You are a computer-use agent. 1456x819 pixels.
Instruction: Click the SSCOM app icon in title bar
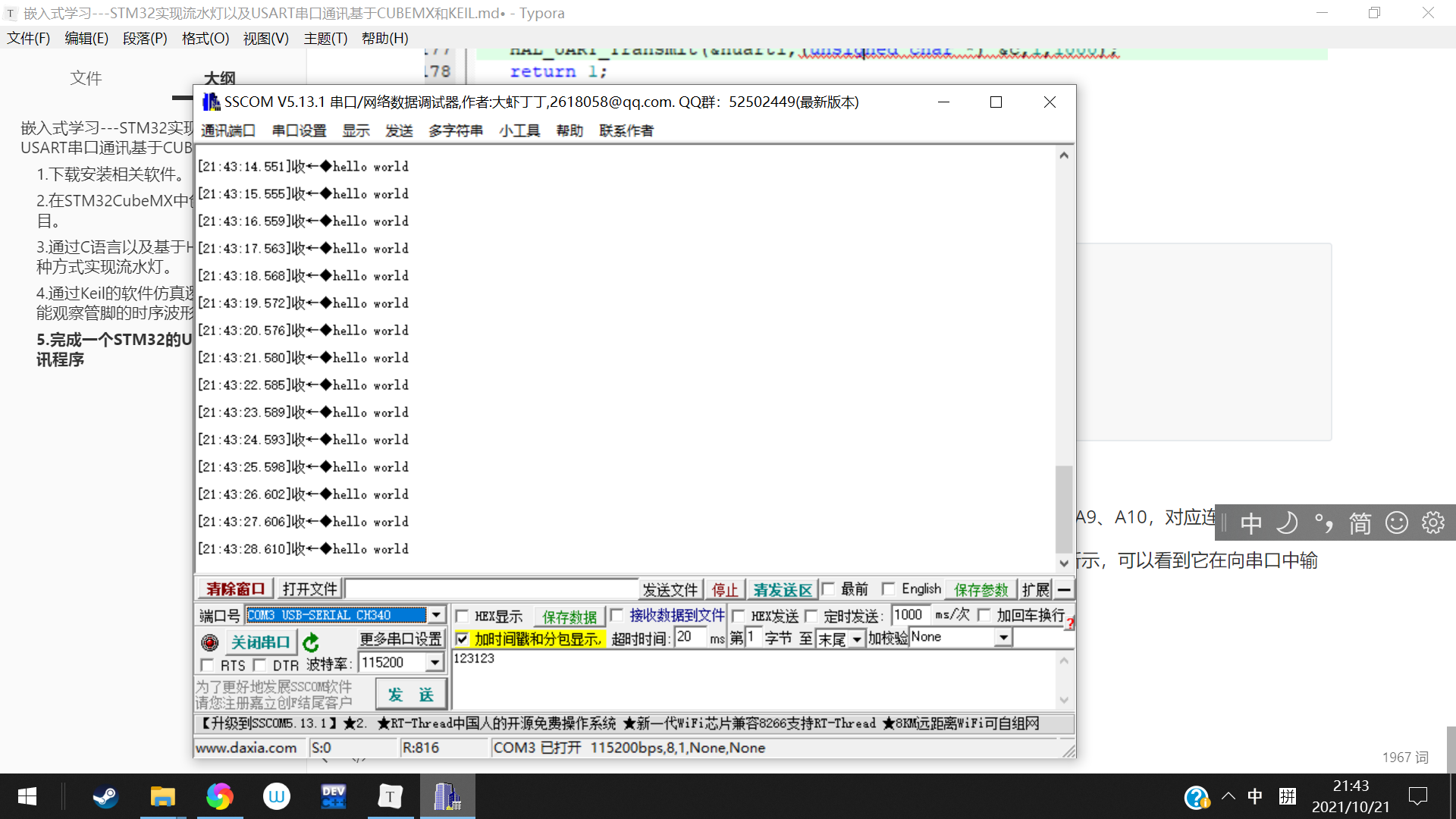(211, 102)
